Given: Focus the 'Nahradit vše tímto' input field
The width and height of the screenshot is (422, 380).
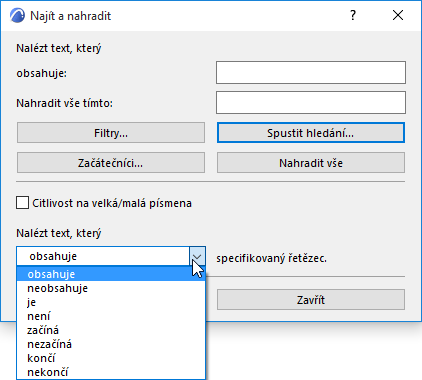Looking at the screenshot, I should click(x=311, y=102).
